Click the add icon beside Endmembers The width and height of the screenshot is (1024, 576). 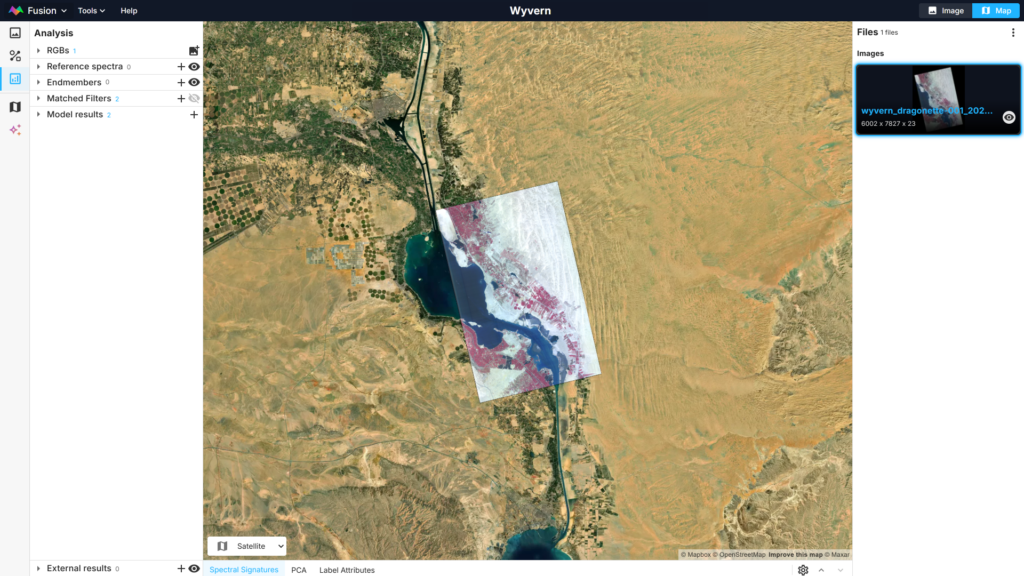(181, 82)
